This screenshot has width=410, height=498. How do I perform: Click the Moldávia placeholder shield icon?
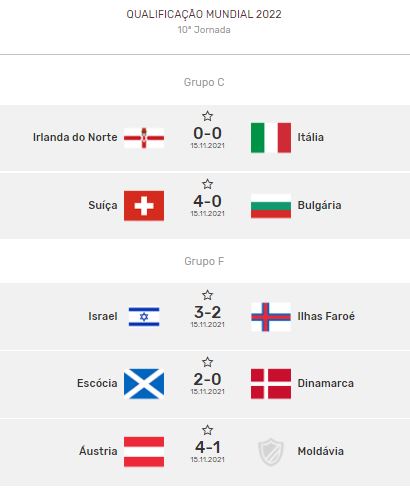click(271, 452)
